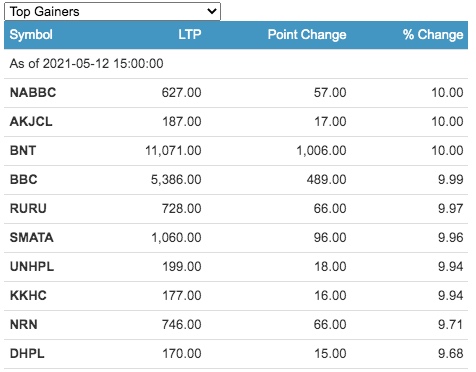
Task: Click the Top Gainers dropdown arrow
Action: click(212, 11)
